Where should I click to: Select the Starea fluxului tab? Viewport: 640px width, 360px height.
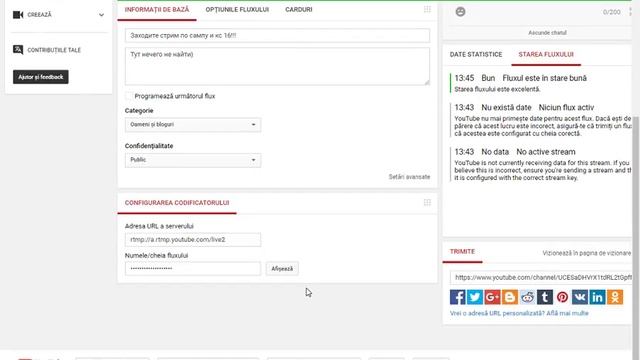click(546, 54)
